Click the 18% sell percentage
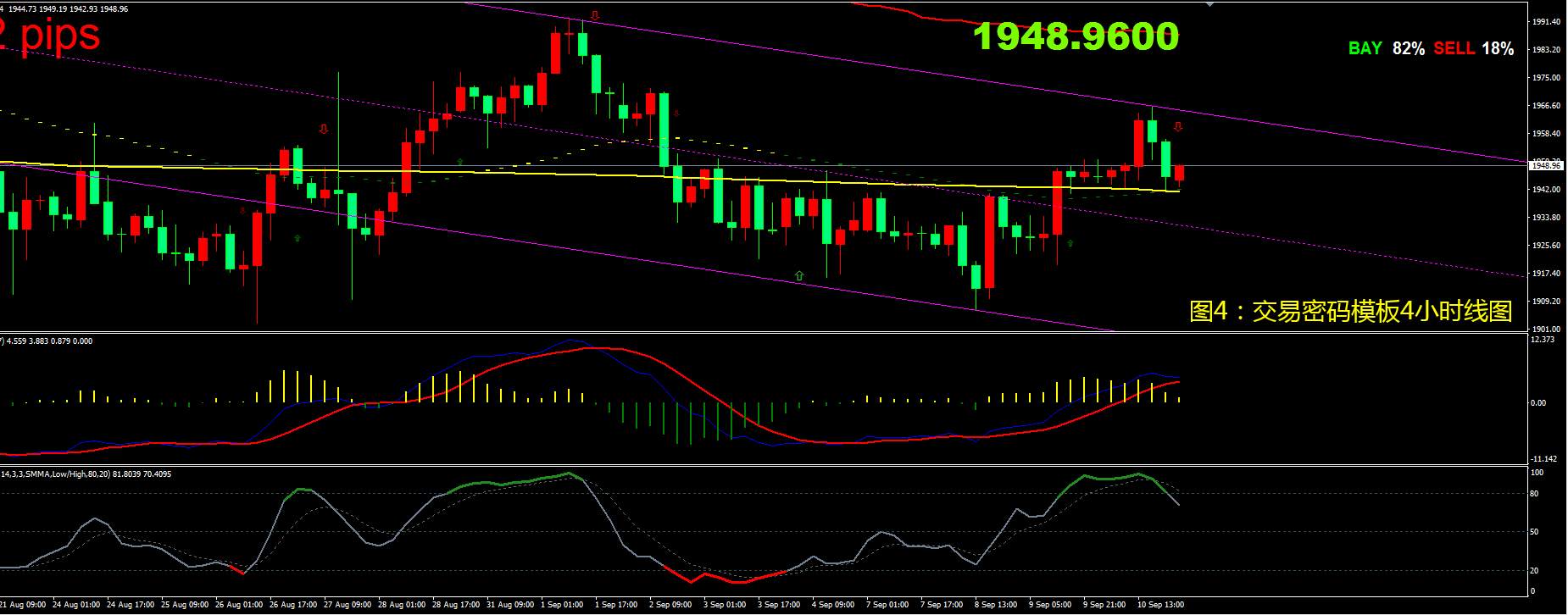Viewport: 1568px width, 615px height. 1498,48
